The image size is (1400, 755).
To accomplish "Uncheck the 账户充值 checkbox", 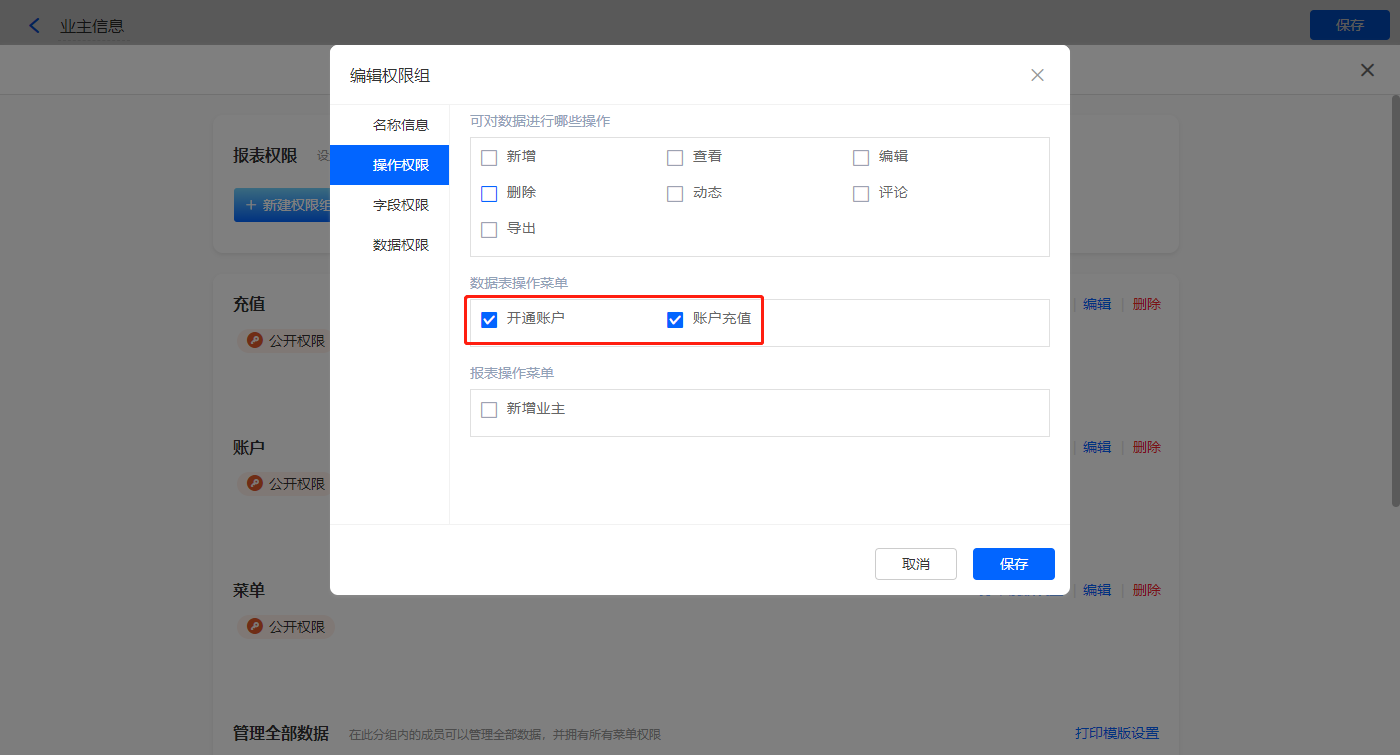I will [x=675, y=319].
